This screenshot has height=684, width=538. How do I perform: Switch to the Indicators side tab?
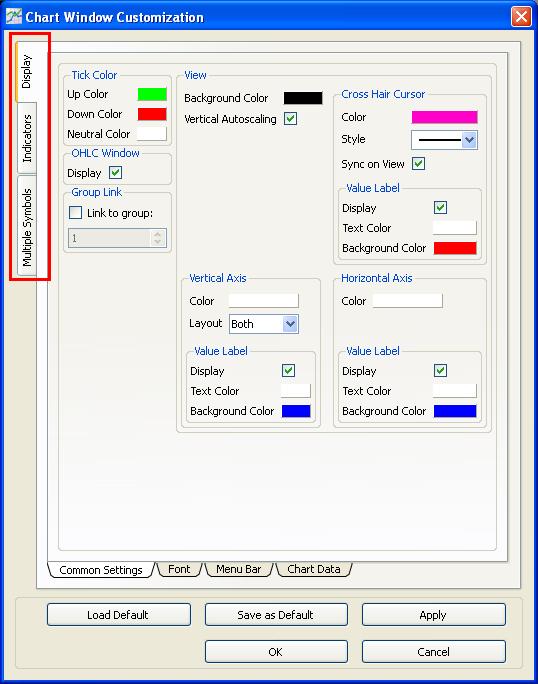click(x=27, y=139)
